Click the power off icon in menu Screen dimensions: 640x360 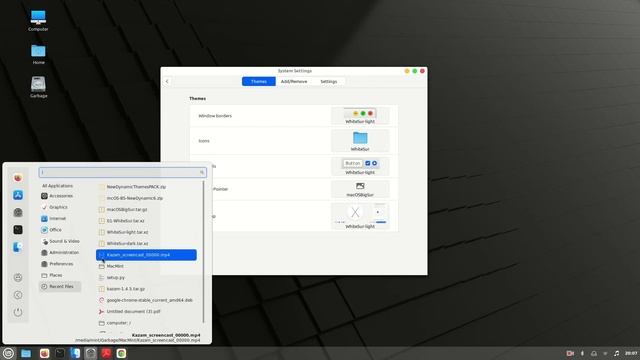(x=18, y=312)
